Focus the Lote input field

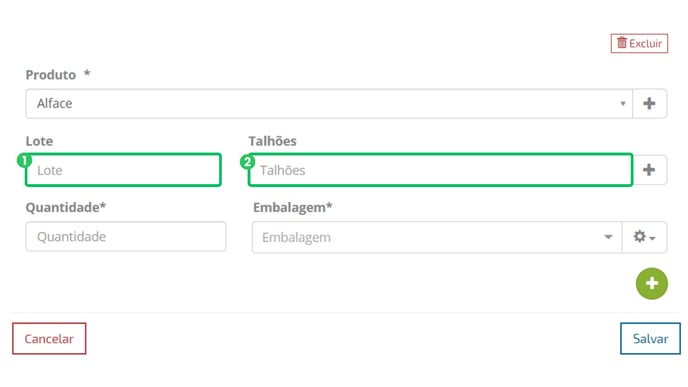(x=123, y=170)
